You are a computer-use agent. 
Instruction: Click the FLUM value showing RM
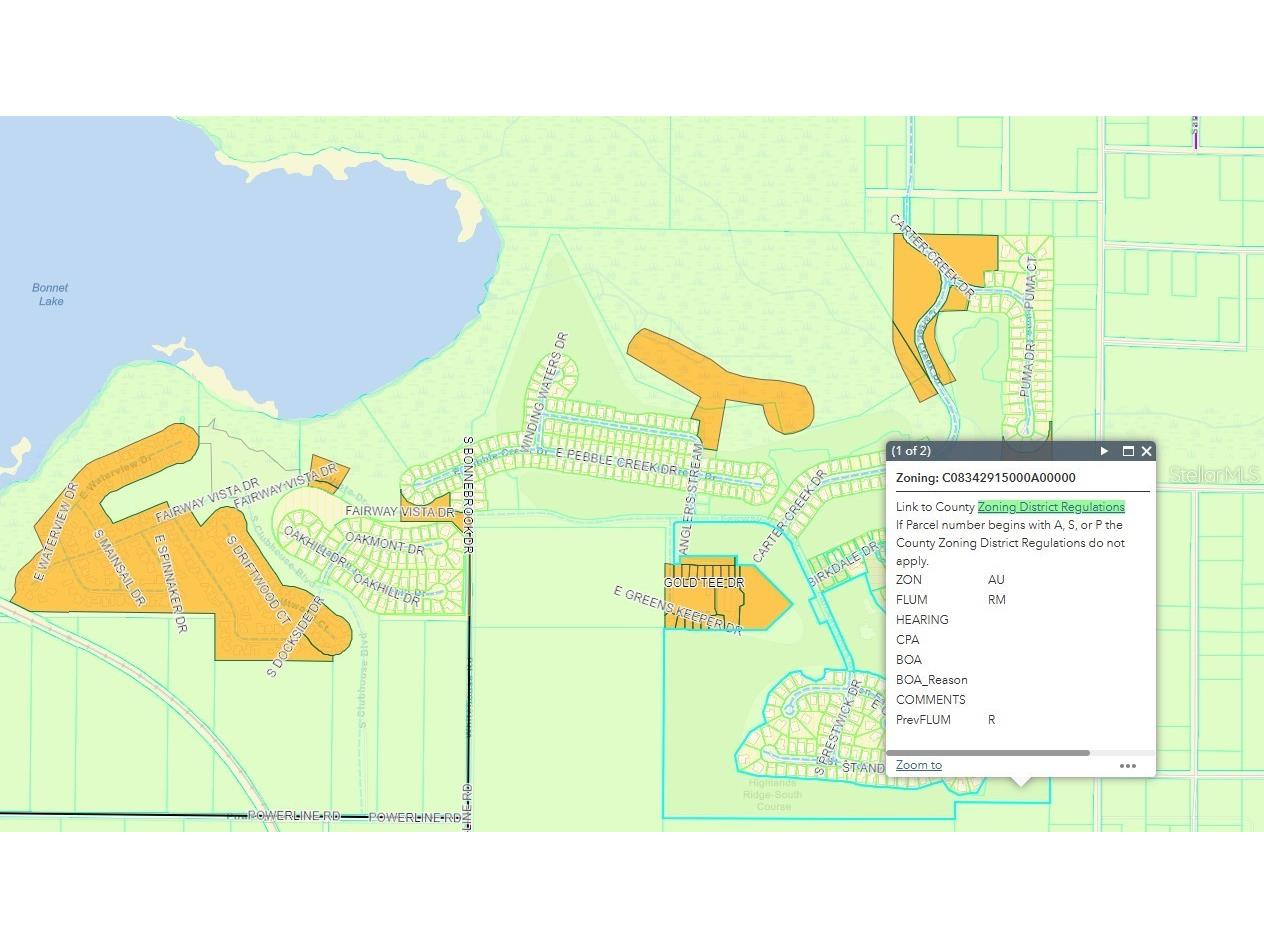coord(995,599)
